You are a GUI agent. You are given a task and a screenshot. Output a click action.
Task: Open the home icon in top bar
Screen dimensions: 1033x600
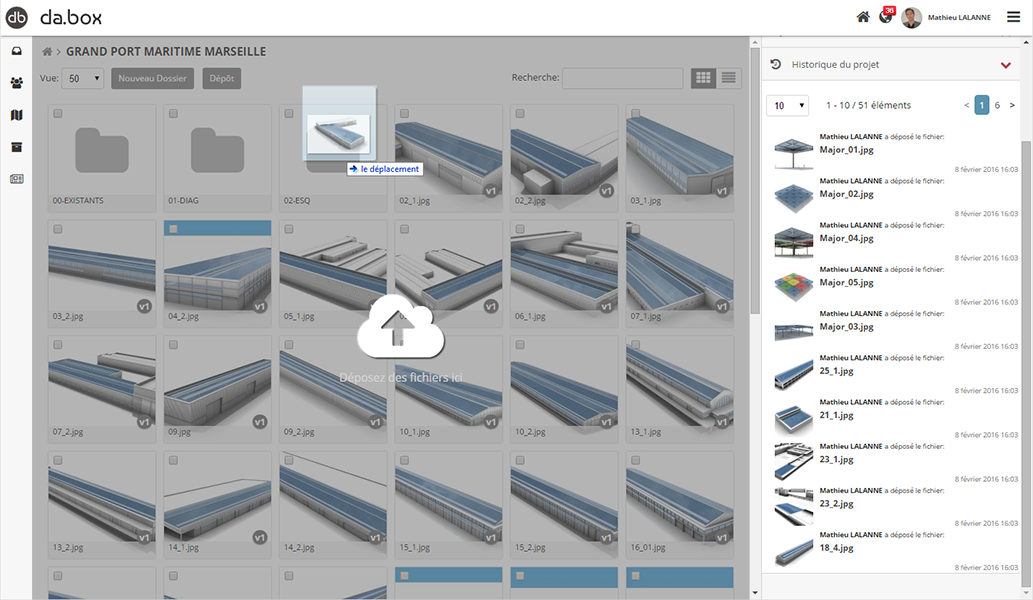point(862,17)
